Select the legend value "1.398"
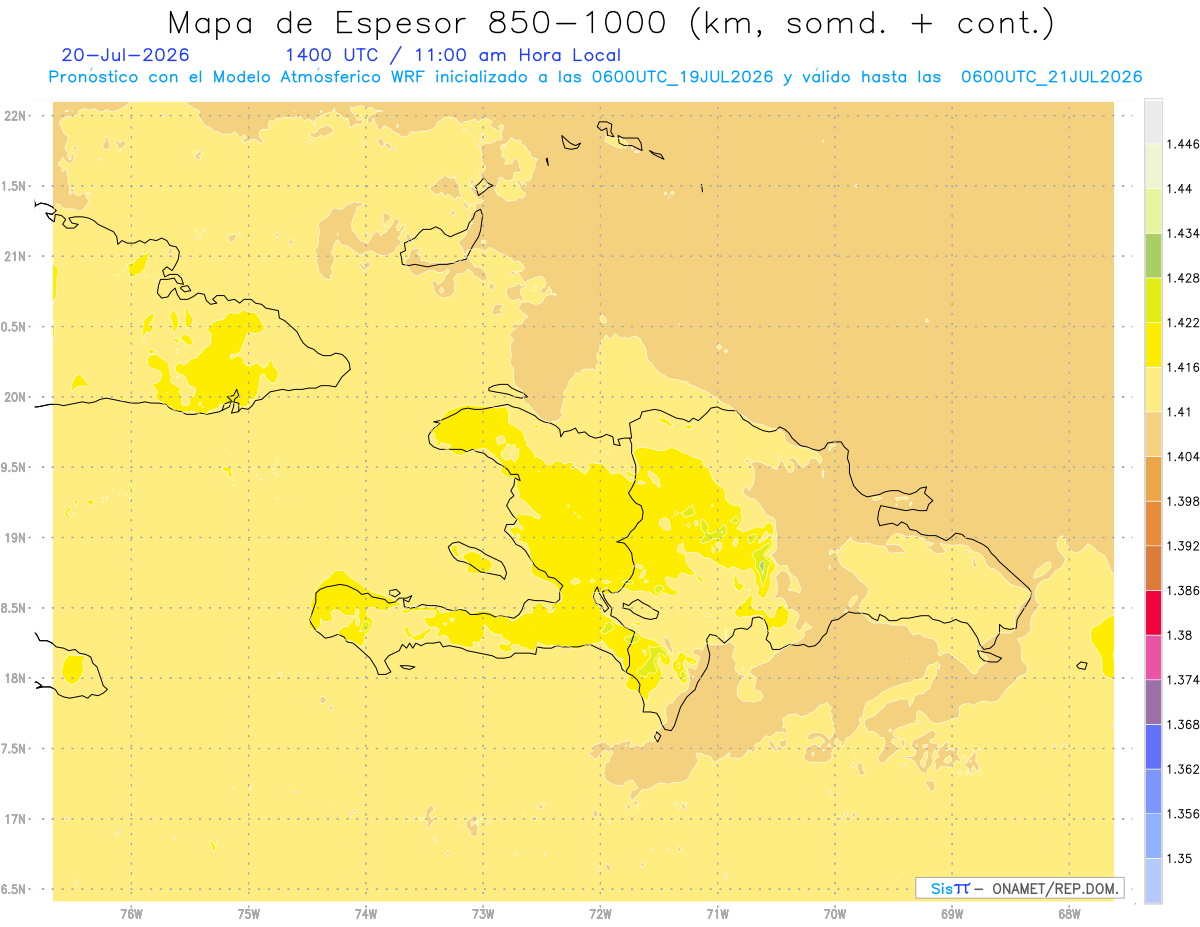This screenshot has height=927, width=1200. (x=1185, y=501)
